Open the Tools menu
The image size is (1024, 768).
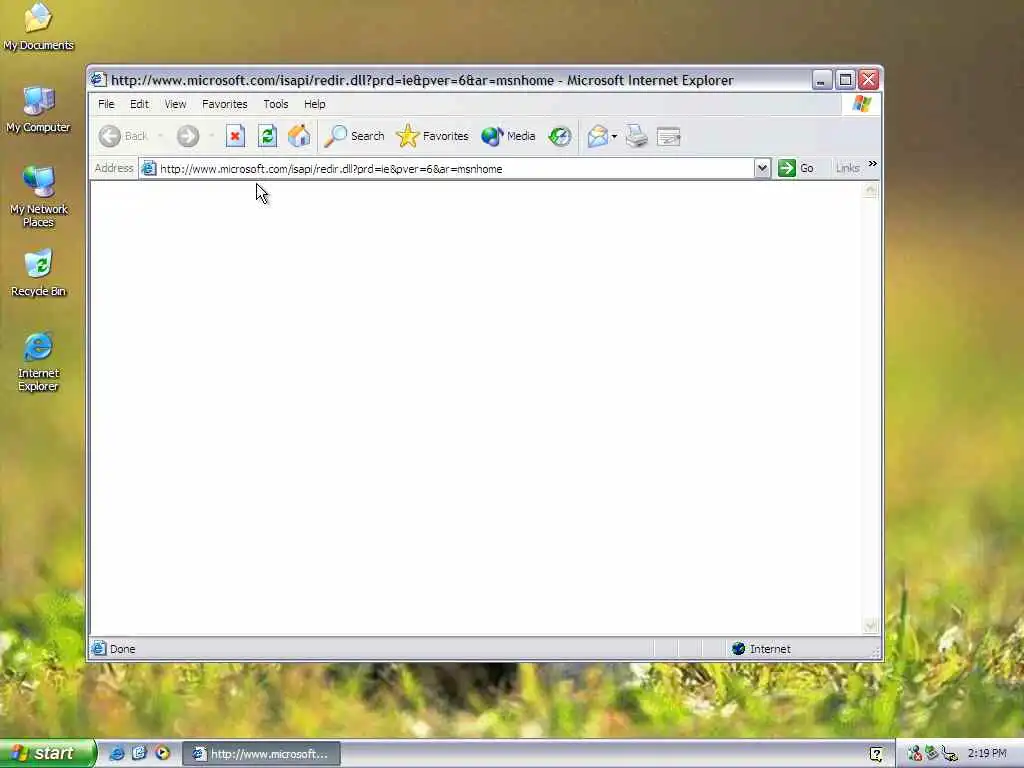click(276, 104)
